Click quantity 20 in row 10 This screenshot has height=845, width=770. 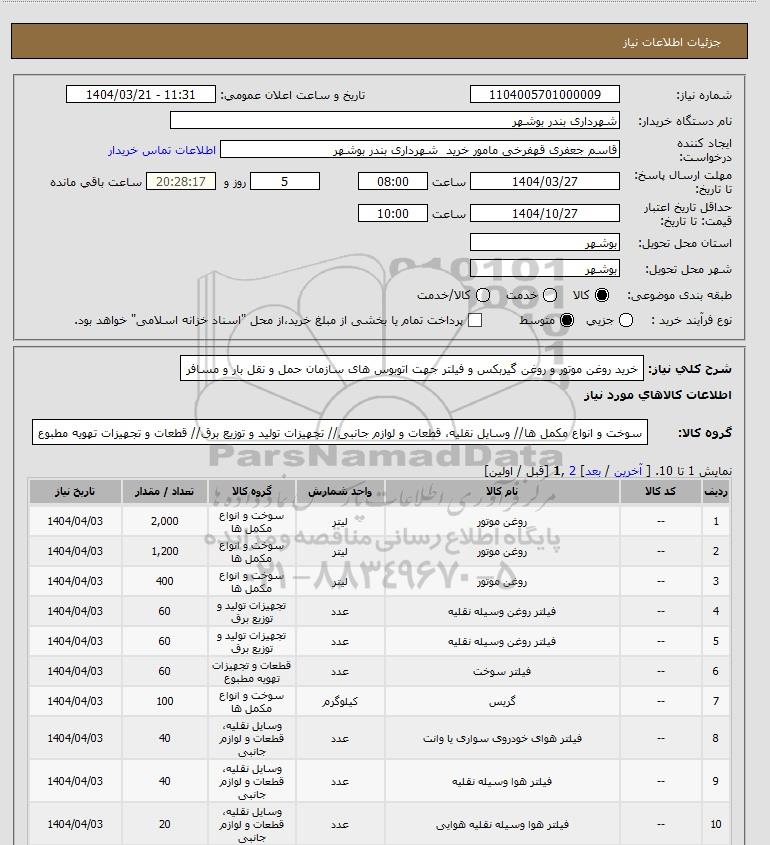pos(164,825)
